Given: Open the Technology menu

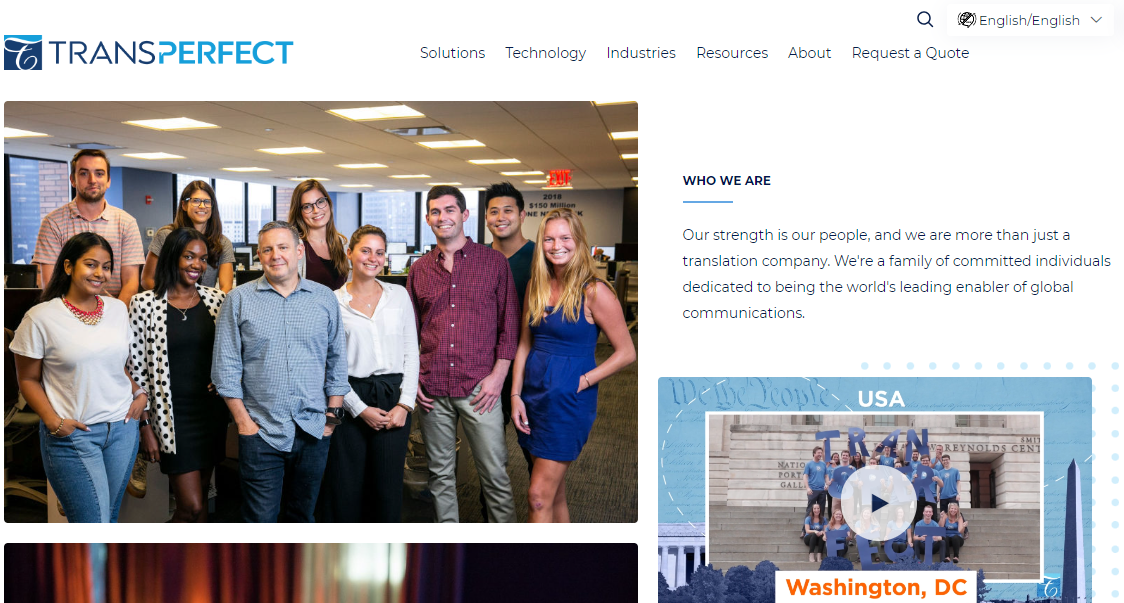Looking at the screenshot, I should [546, 53].
